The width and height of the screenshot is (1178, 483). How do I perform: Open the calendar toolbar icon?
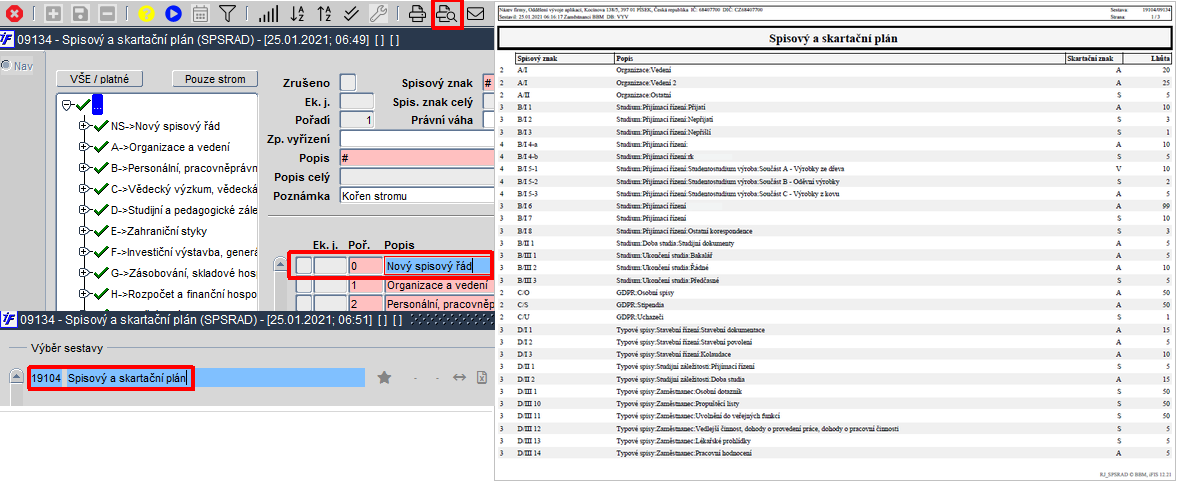point(200,13)
